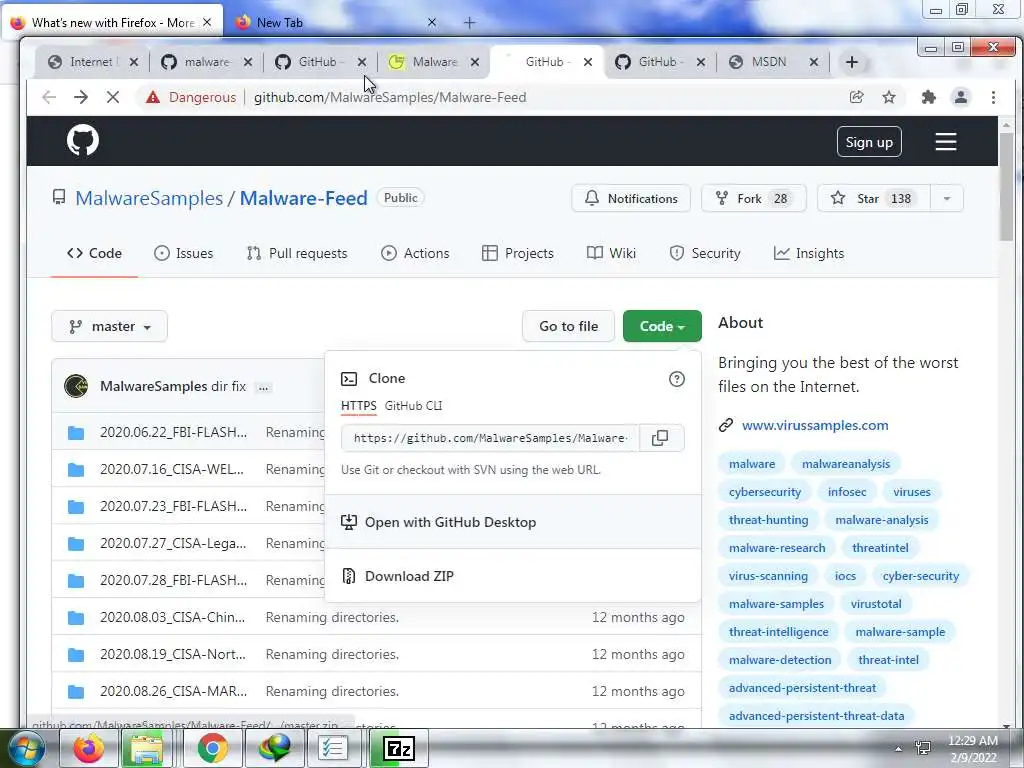Open 7-Zip from taskbar
Viewport: 1024px width, 768px height.
(399, 748)
